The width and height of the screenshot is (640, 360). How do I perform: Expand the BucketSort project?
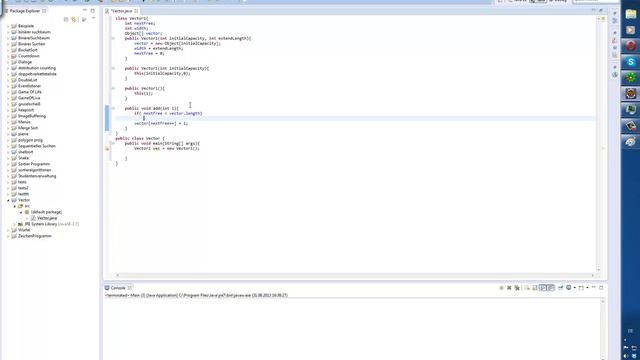[8, 50]
